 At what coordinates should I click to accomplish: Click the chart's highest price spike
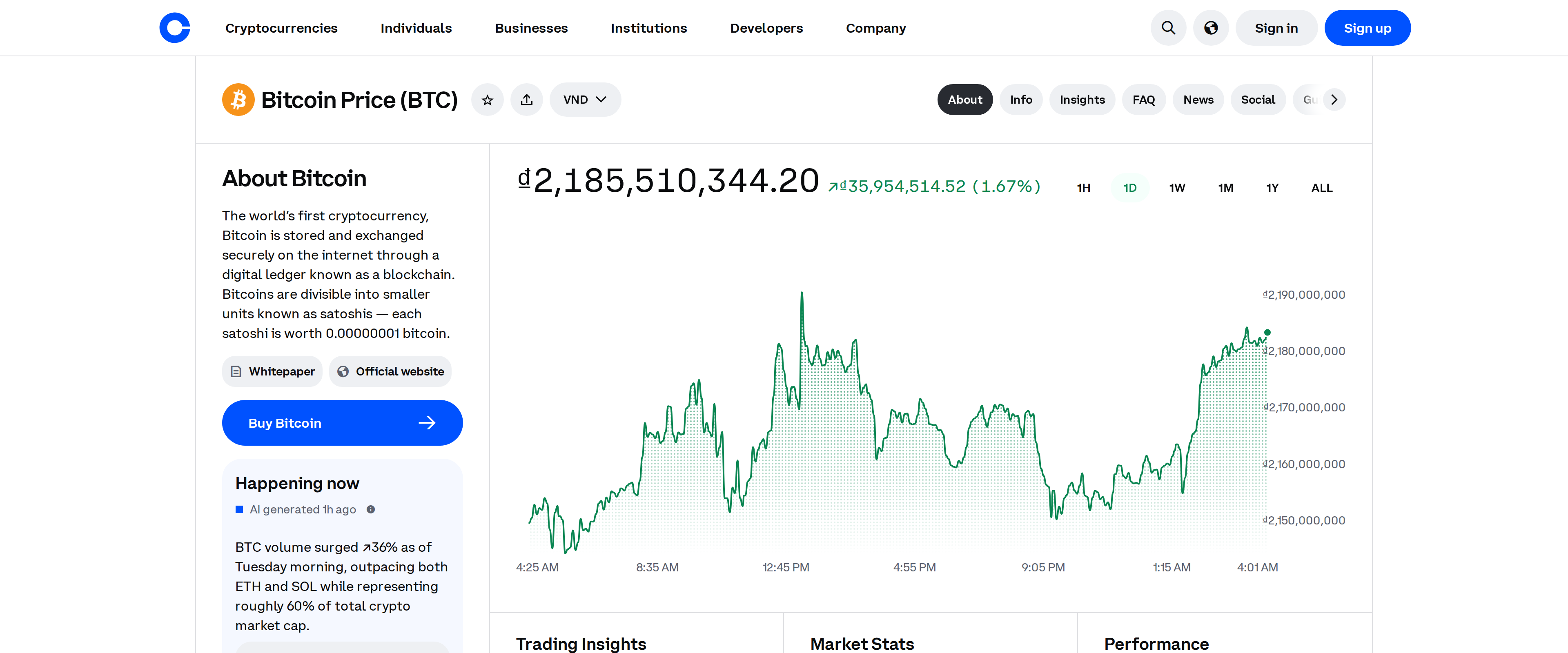point(802,294)
